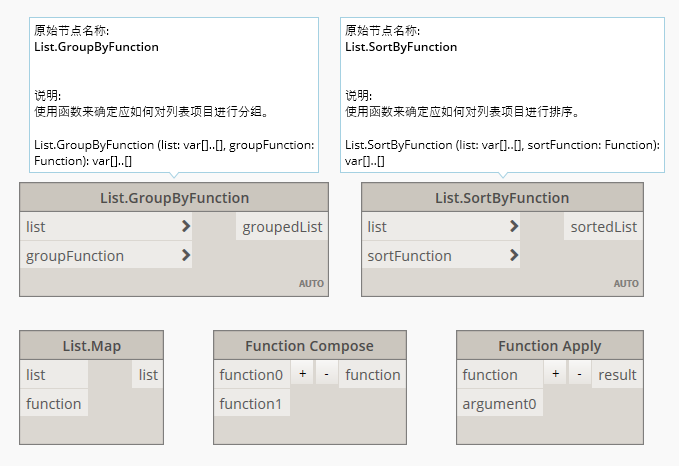The image size is (679, 466).
Task: Toggle AUTO lacing on List.SortByFunction node
Action: point(626,284)
